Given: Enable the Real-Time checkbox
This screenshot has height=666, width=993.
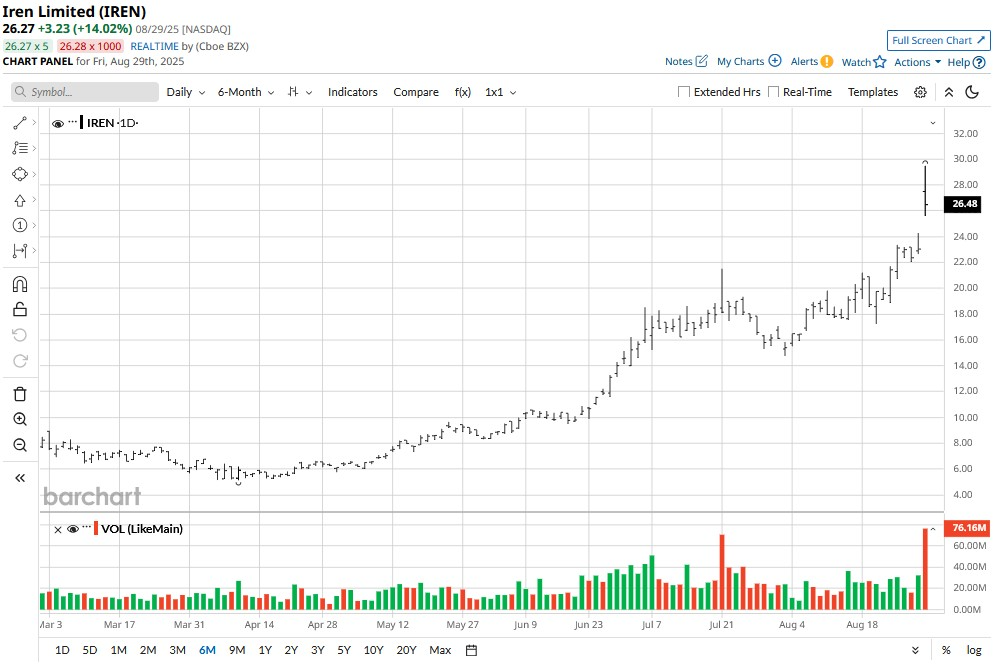Looking at the screenshot, I should point(773,92).
